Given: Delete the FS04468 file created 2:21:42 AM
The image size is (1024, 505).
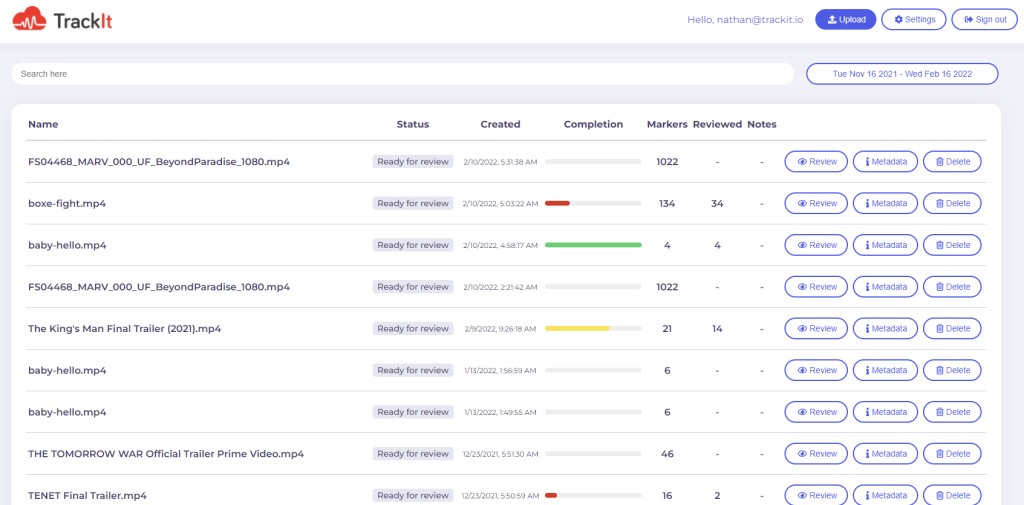Looking at the screenshot, I should [952, 287].
